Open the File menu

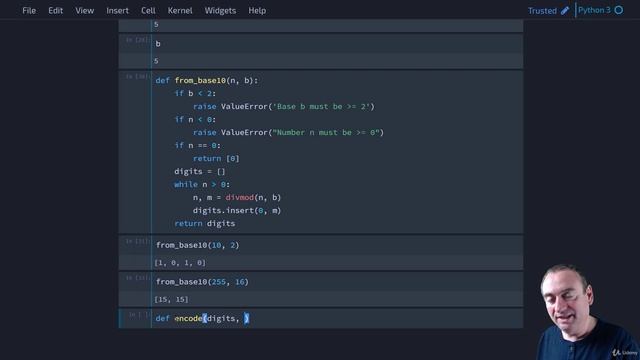(29, 11)
